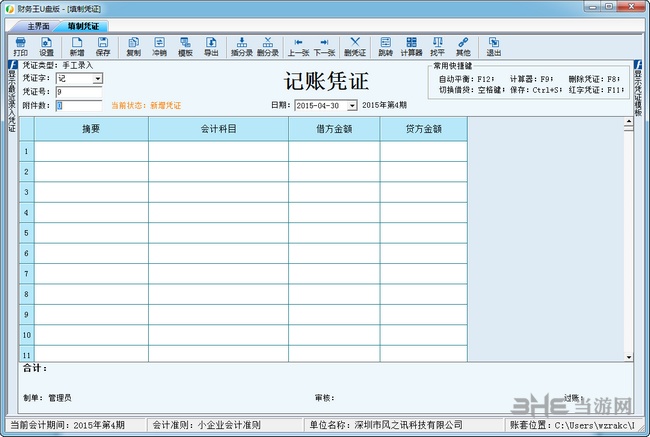Open the 日期 date picker dropdown
This screenshot has height=437, width=650.
(352, 105)
